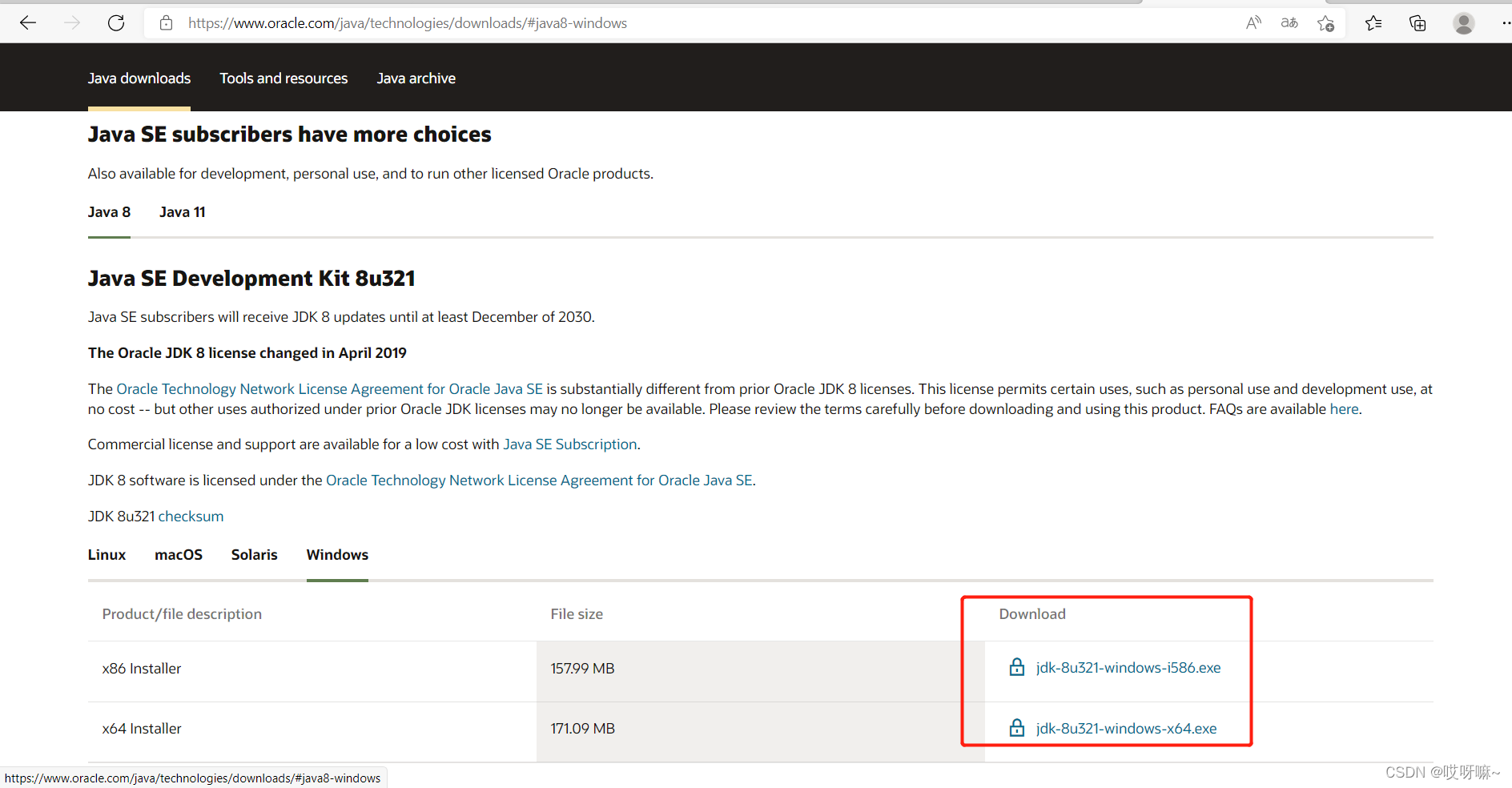Select the macOS platform tab
Screen dimensions: 1512x788
tap(179, 555)
